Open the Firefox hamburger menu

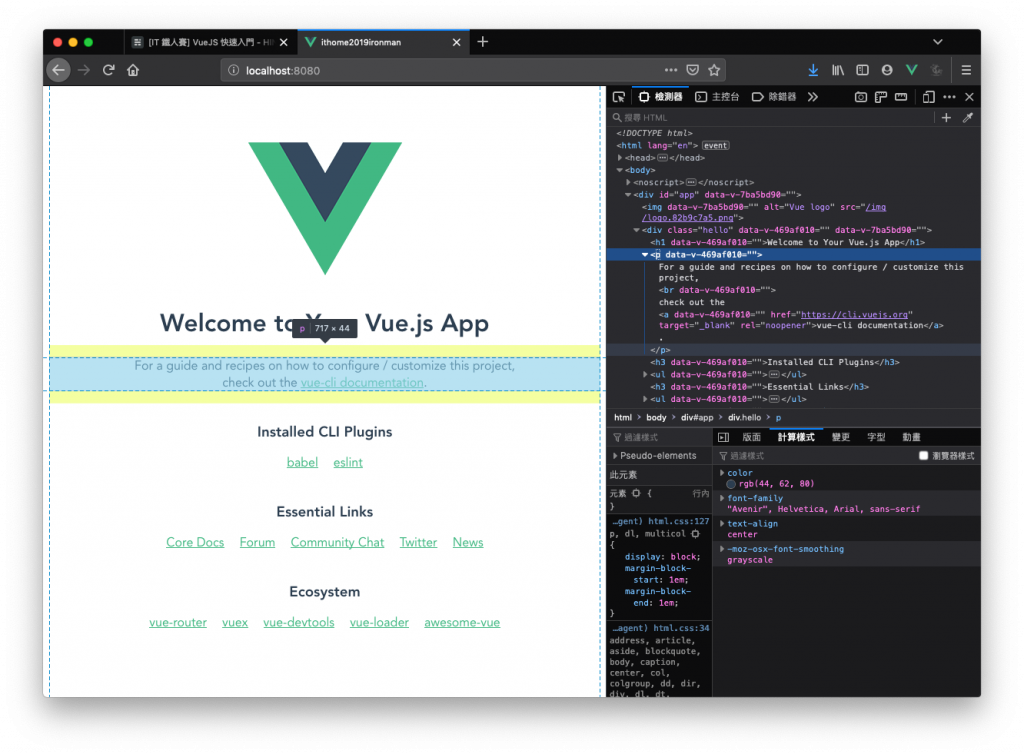pos(967,70)
